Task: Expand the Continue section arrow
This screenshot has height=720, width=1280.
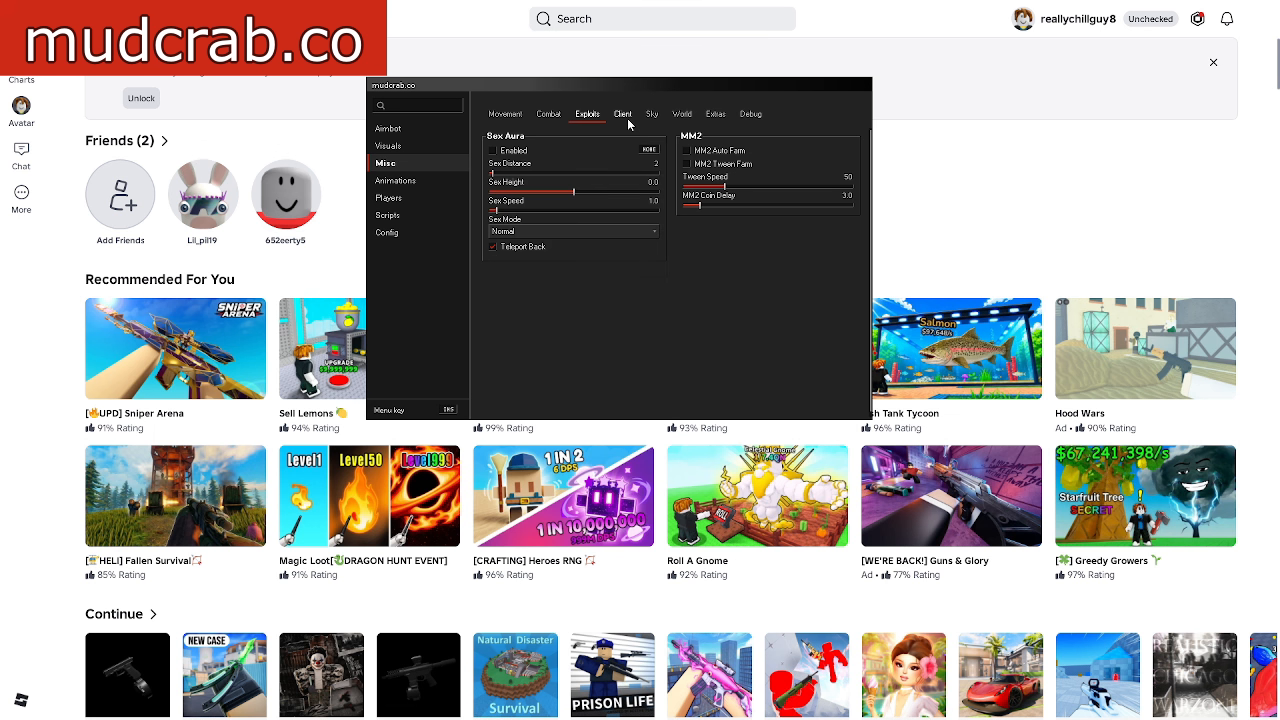Action: pos(153,614)
